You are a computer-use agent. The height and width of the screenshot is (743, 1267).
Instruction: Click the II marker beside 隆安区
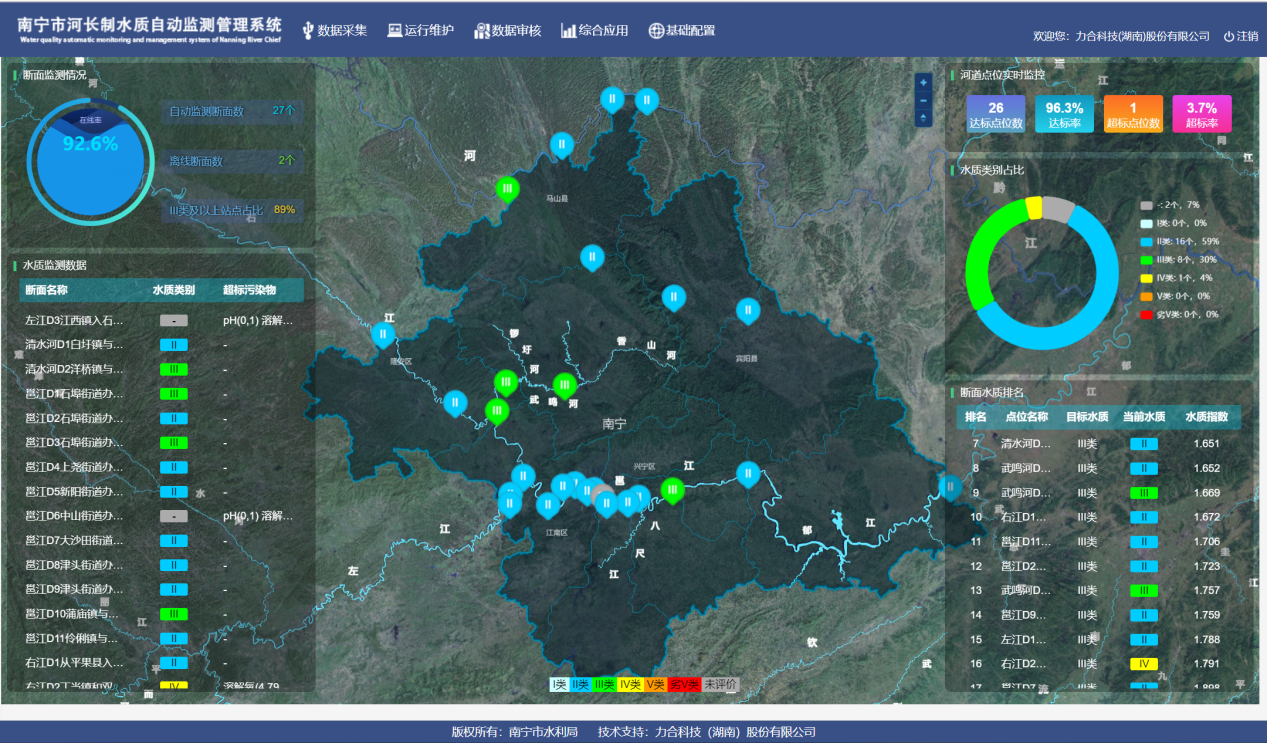coord(383,334)
